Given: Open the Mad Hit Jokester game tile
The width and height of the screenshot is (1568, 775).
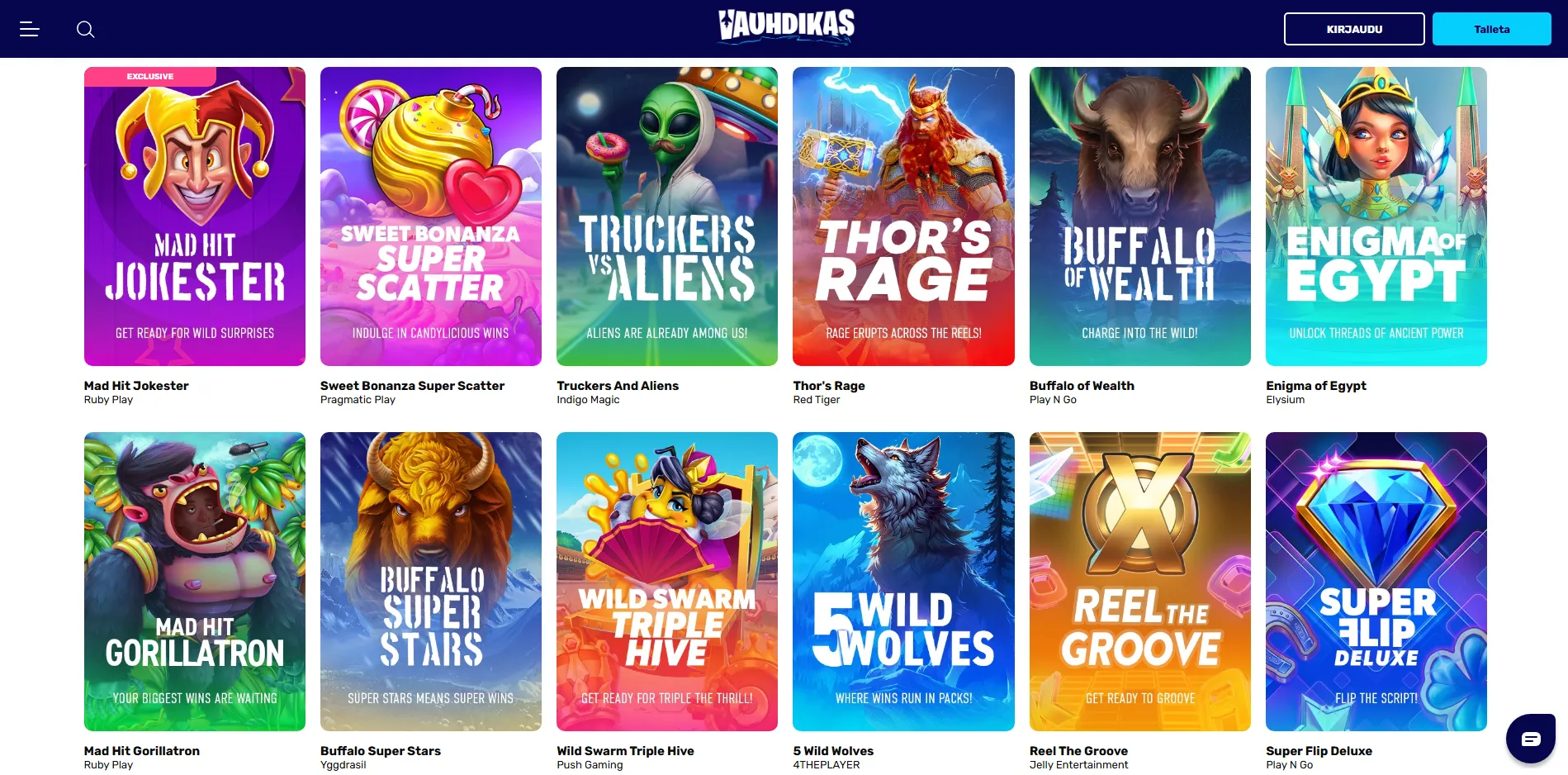Looking at the screenshot, I should click(195, 216).
